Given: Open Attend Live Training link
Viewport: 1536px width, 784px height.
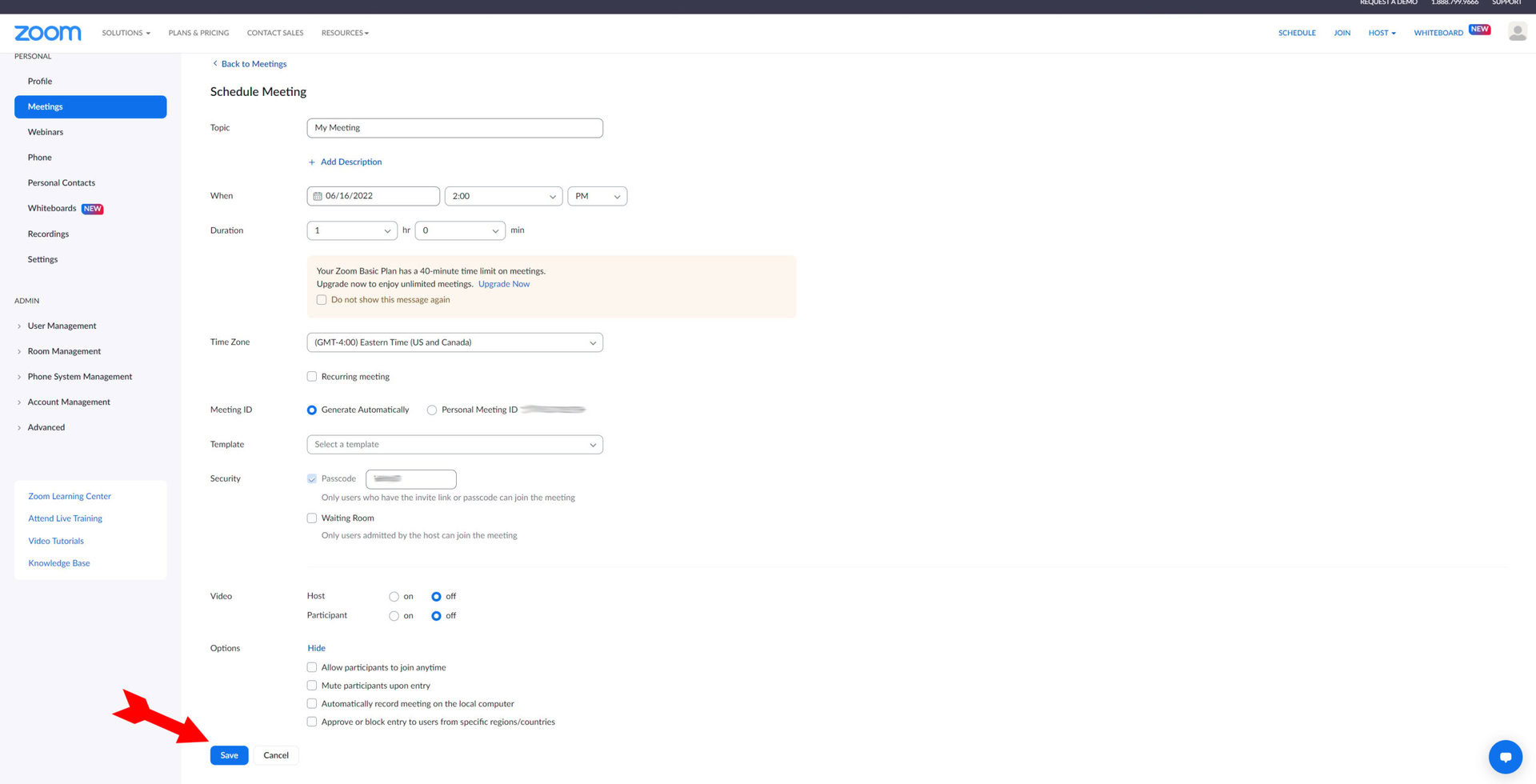Looking at the screenshot, I should 65,519.
